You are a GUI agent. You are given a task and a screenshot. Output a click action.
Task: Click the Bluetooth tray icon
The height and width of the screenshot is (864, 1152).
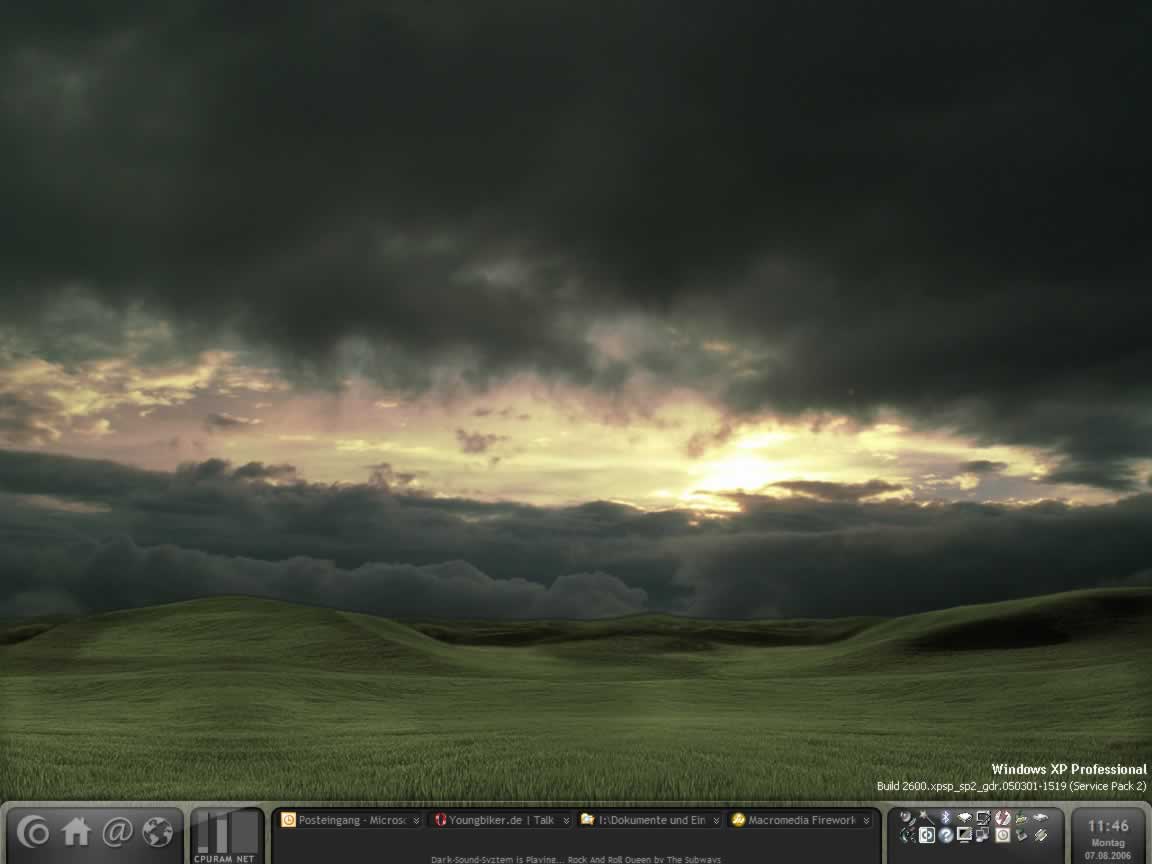(946, 817)
